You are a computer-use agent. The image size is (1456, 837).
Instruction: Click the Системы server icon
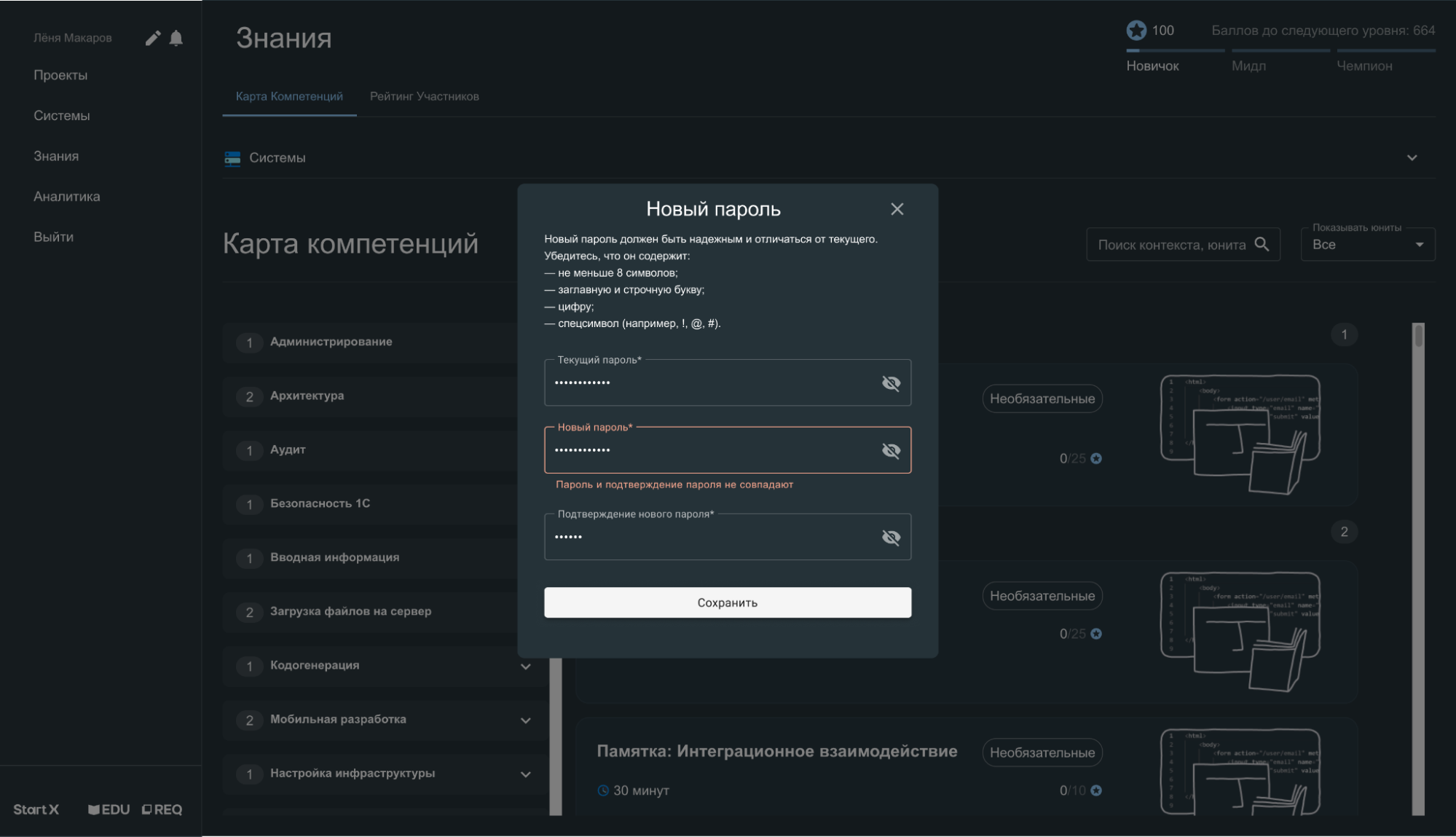tap(232, 158)
